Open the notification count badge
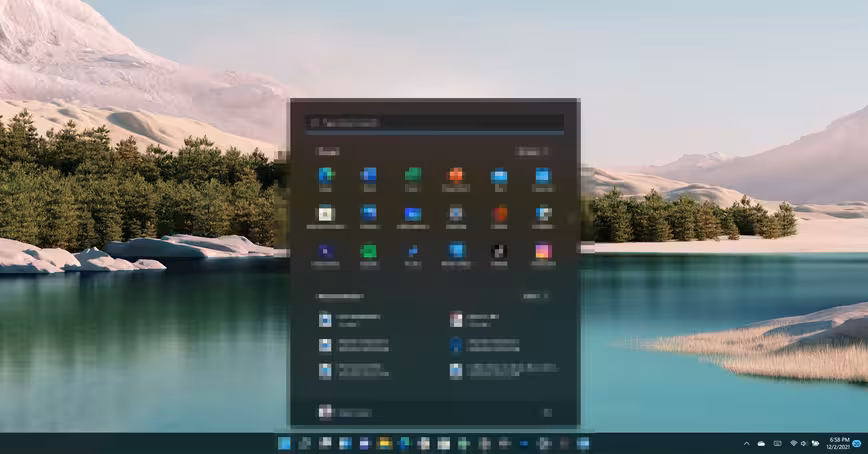 click(857, 443)
